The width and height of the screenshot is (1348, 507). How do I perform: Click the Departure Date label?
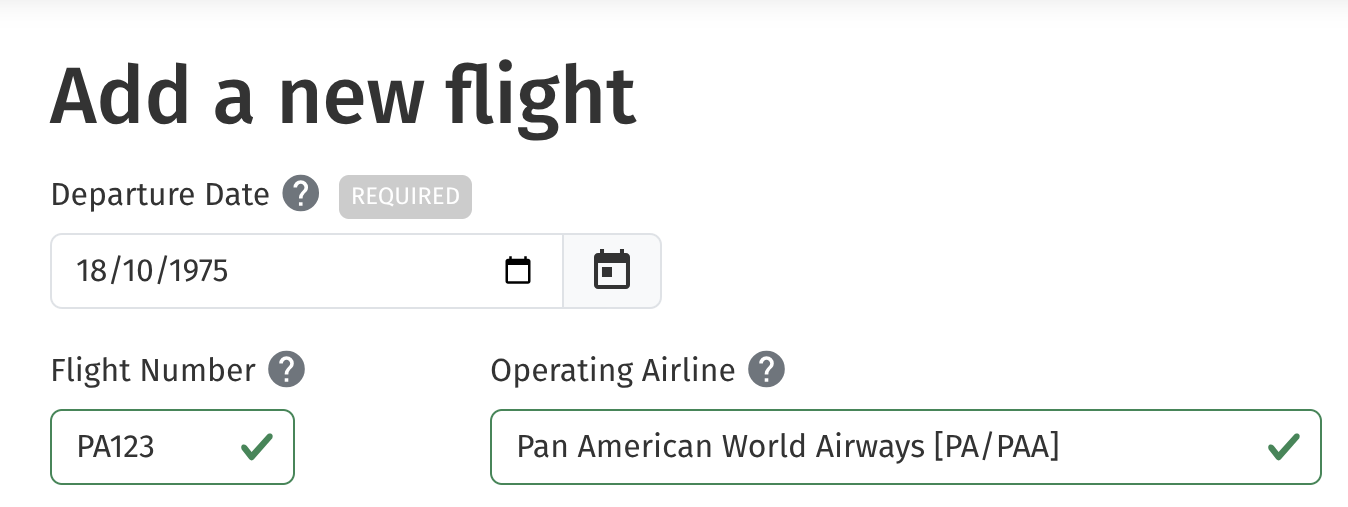tap(160, 195)
